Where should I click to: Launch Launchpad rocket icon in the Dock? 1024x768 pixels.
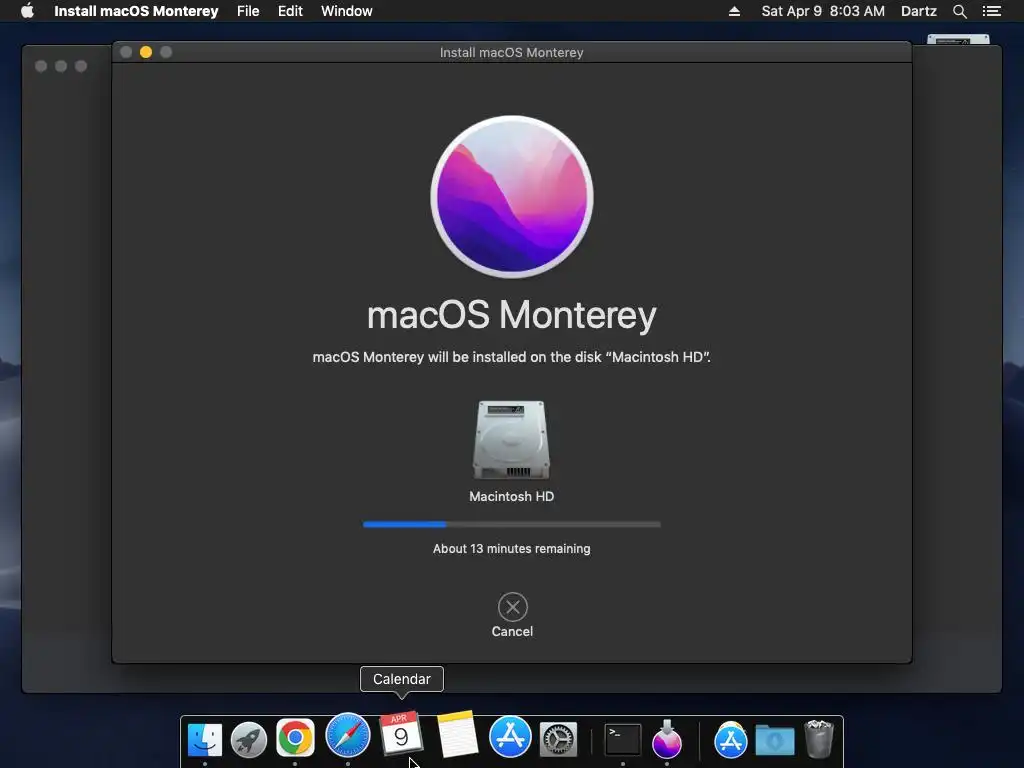coord(249,739)
